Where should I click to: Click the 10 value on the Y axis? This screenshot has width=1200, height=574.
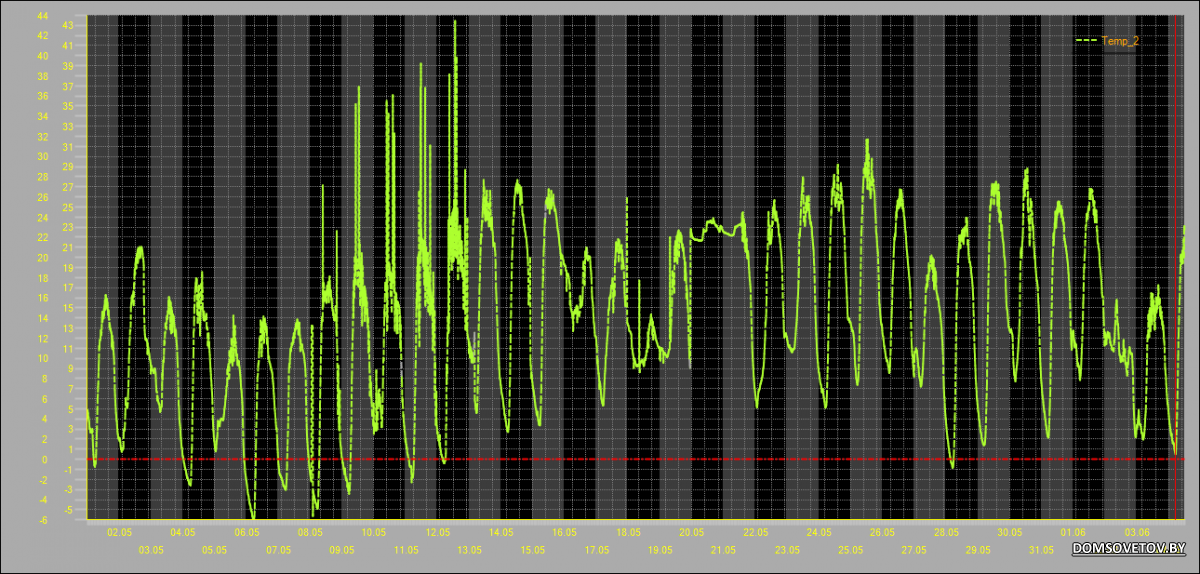(x=41, y=359)
